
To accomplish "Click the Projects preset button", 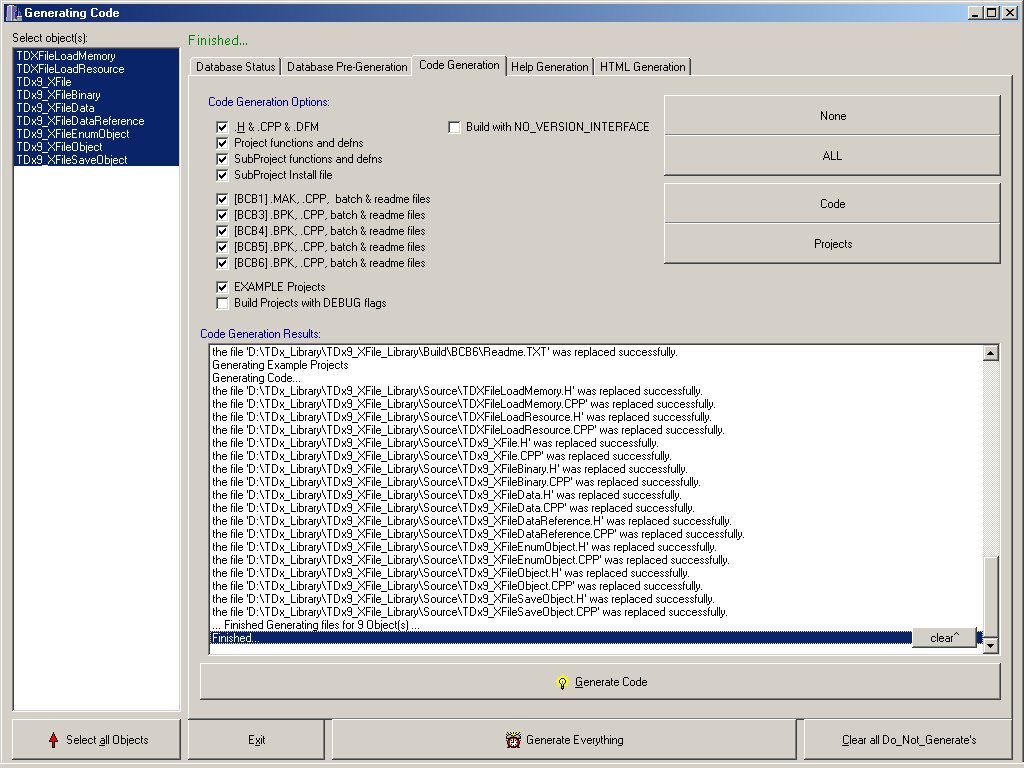I will point(832,244).
